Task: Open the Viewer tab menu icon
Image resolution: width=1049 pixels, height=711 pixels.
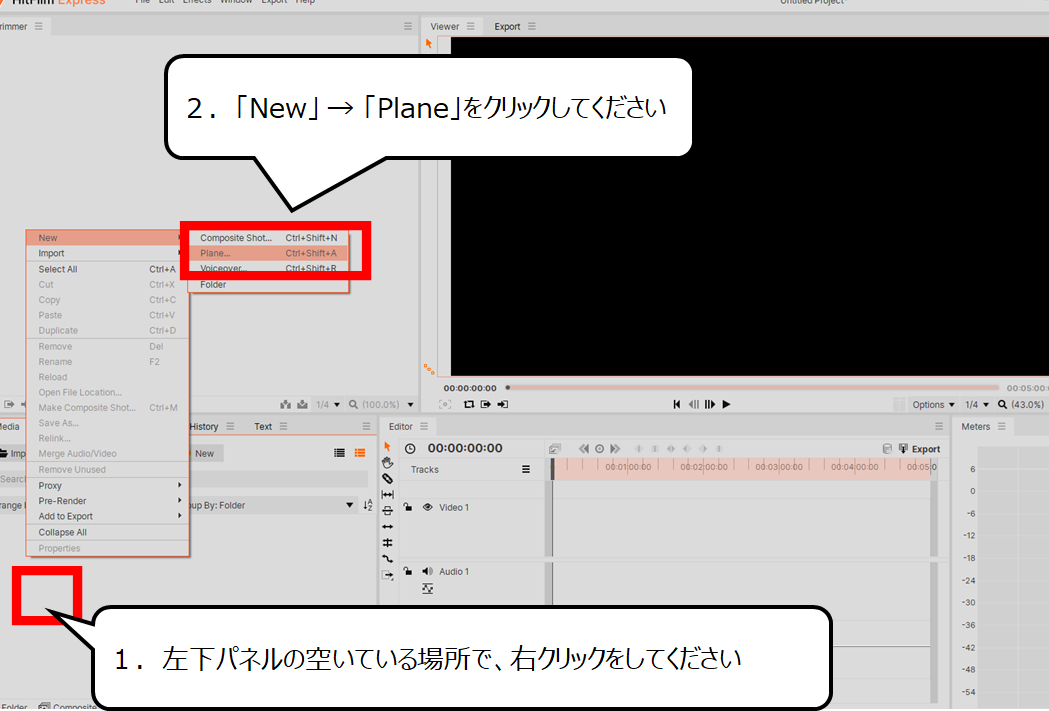Action: [471, 26]
